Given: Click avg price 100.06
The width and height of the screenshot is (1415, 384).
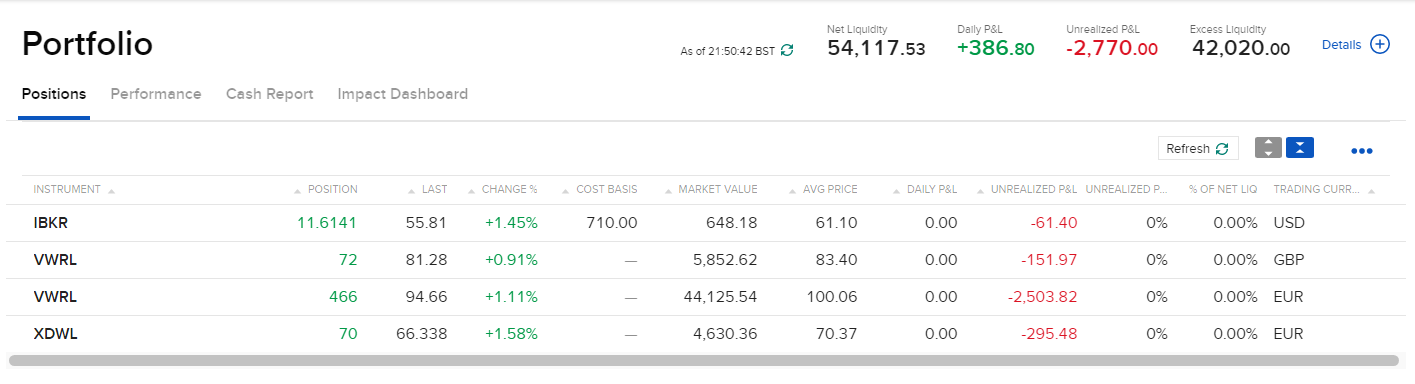Looking at the screenshot, I should coord(831,297).
